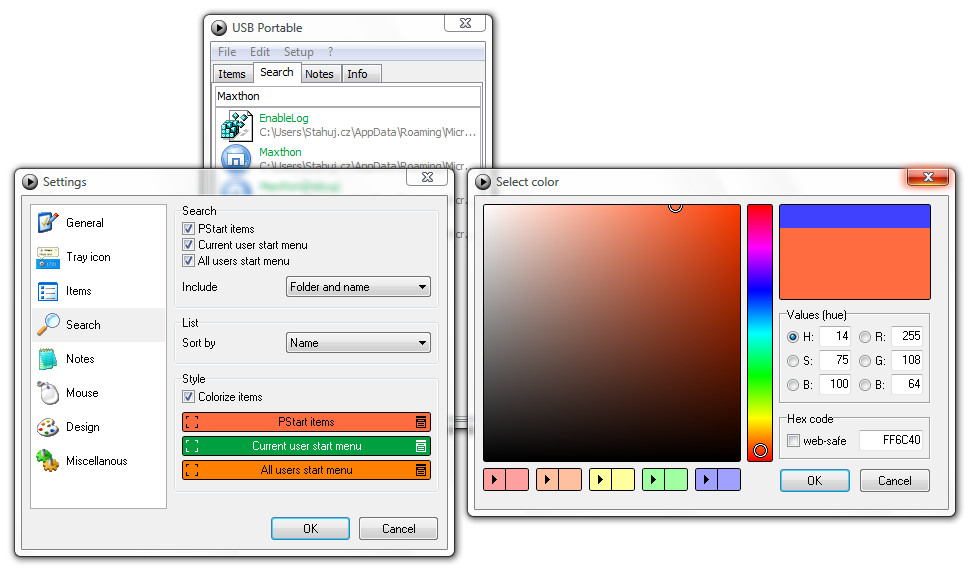
Task: Open Setup menu in USB Portable
Action: coord(298,52)
